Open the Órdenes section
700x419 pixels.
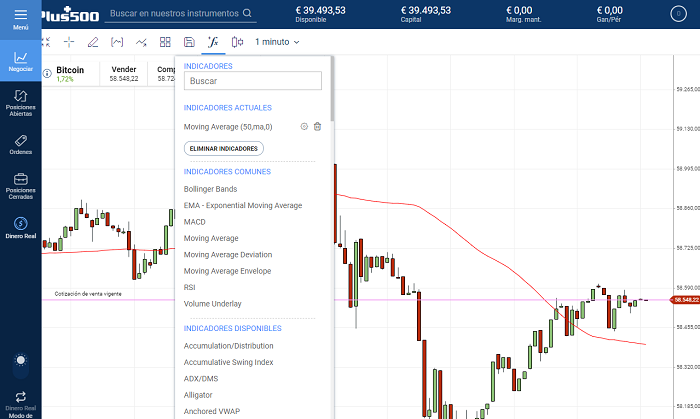pyautogui.click(x=21, y=145)
